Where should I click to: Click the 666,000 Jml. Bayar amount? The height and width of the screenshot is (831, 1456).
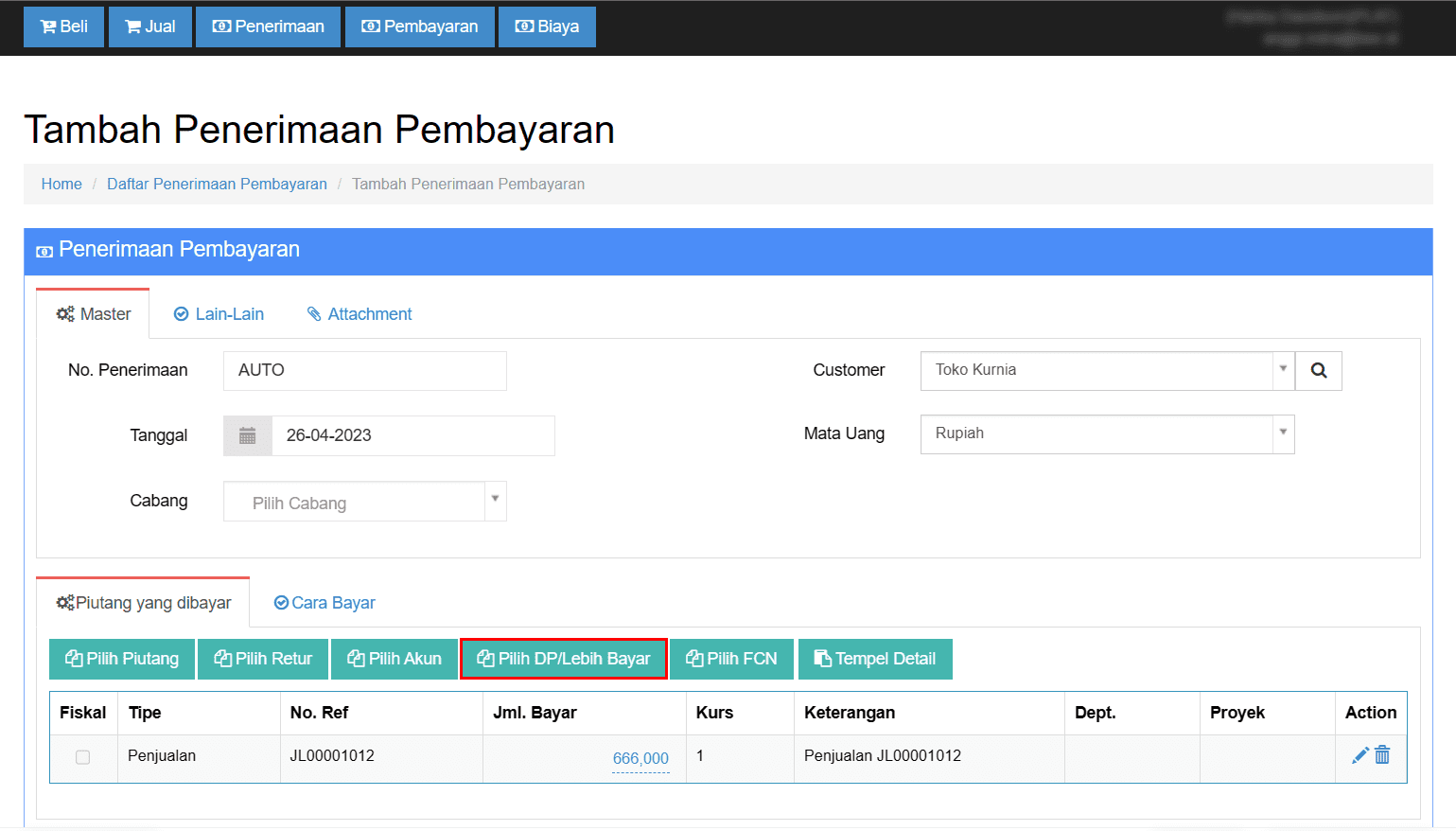click(640, 758)
